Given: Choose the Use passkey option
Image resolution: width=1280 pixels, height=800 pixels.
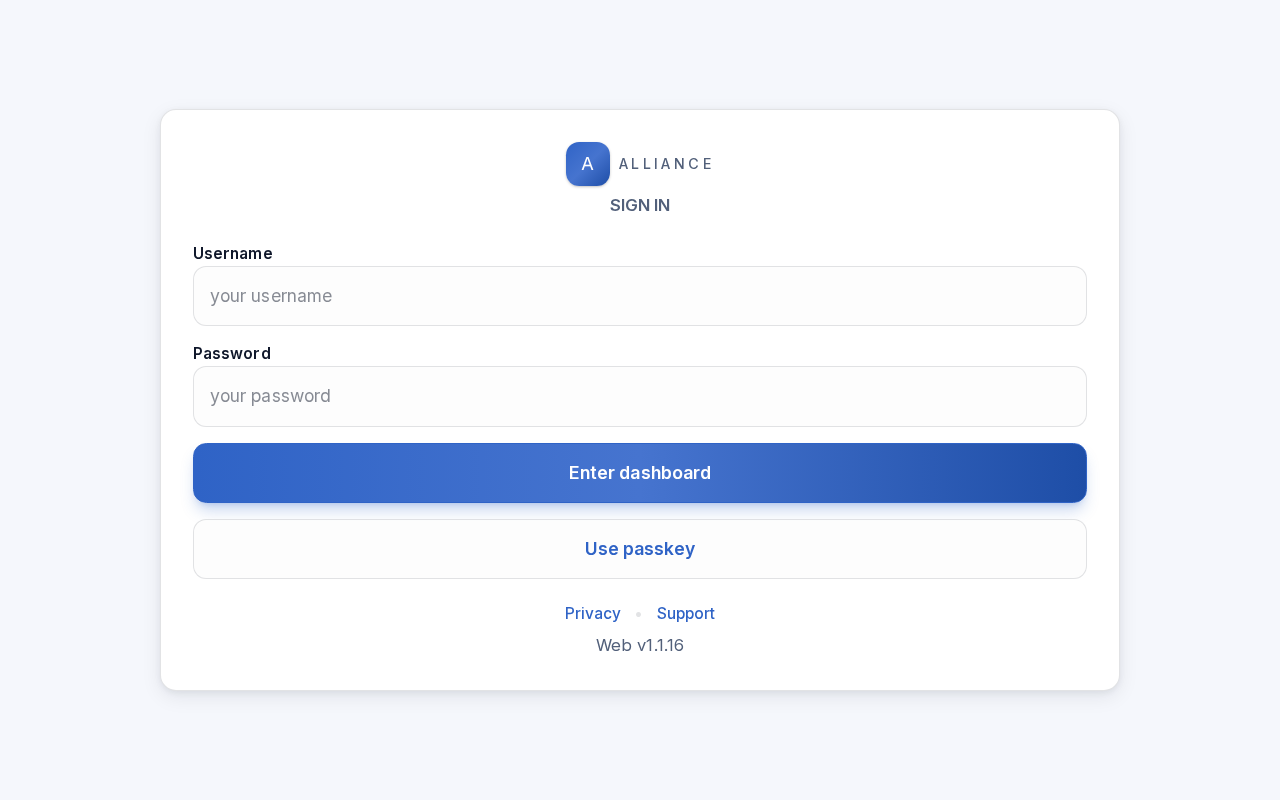Looking at the screenshot, I should tap(640, 549).
